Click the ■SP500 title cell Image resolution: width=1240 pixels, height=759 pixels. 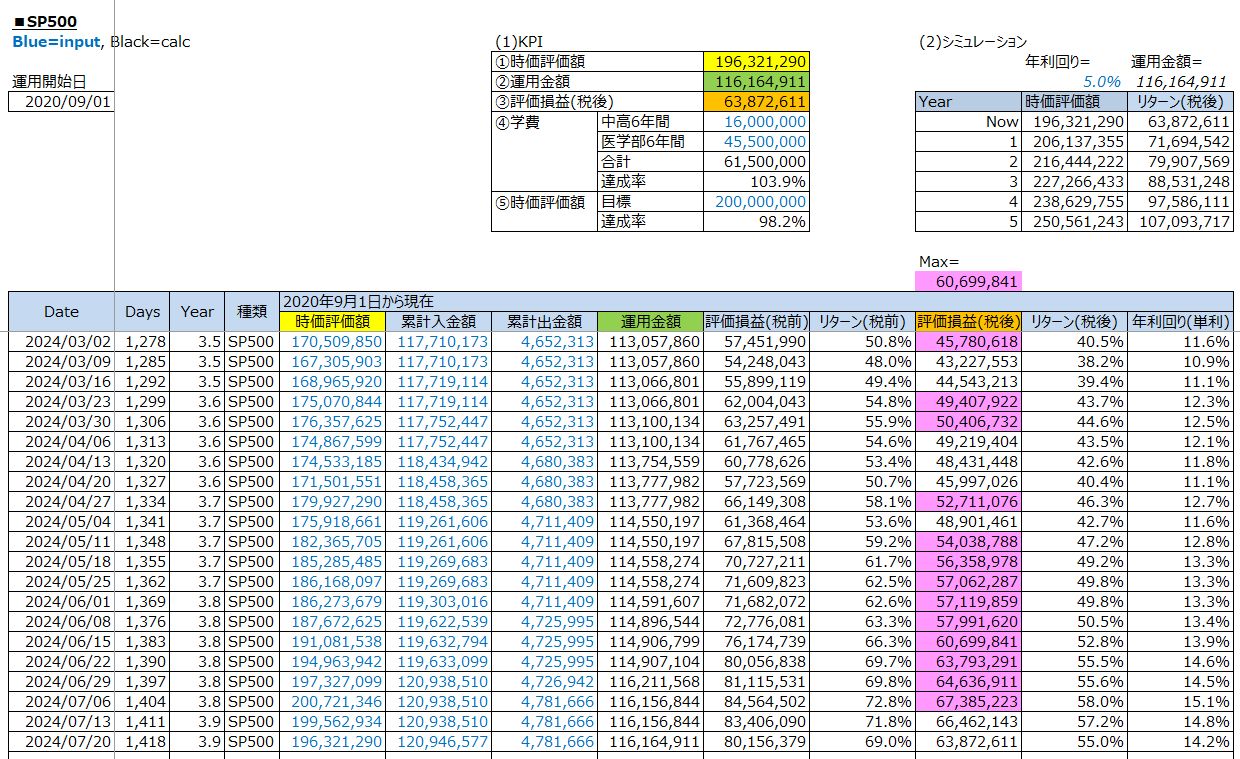click(x=45, y=21)
